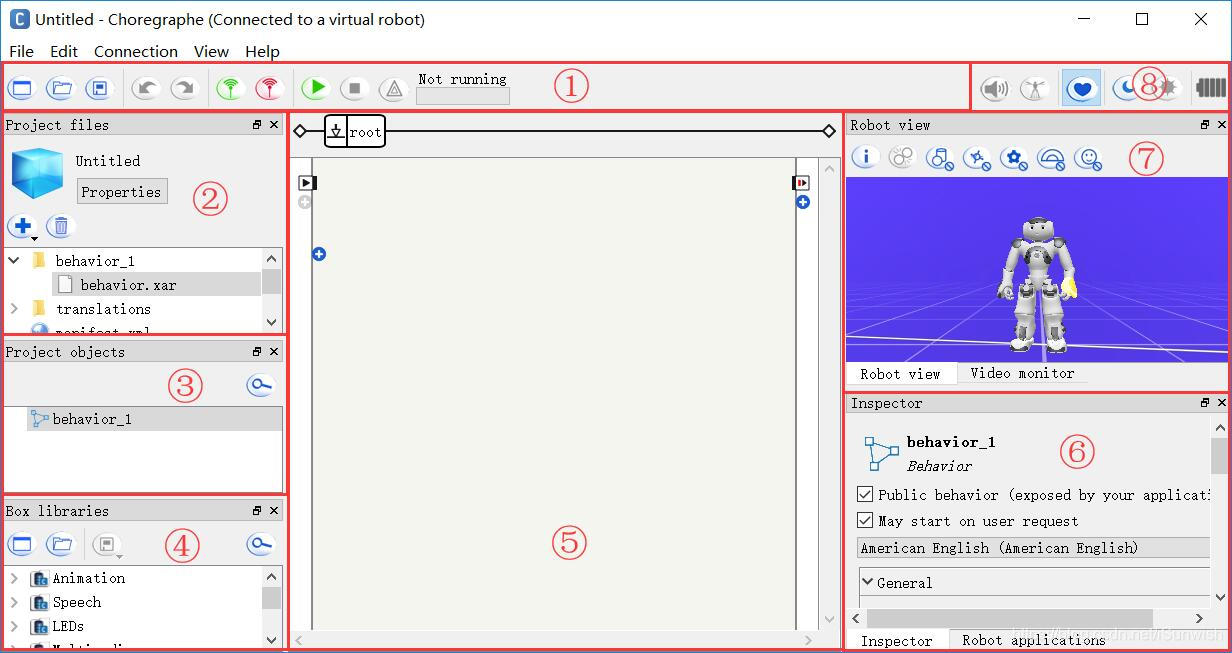Click the speaker volume icon
1232x653 pixels.
995,89
